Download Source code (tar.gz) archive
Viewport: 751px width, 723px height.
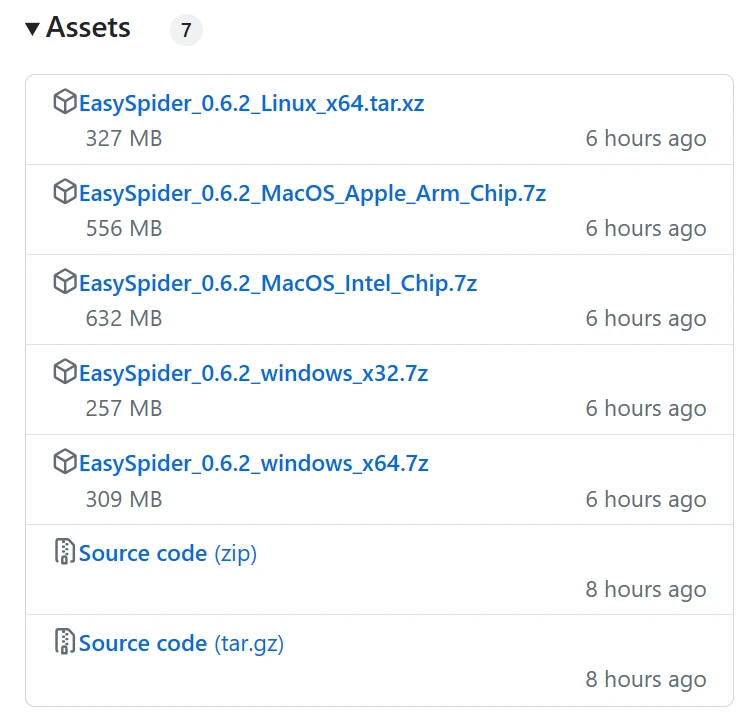click(x=181, y=643)
